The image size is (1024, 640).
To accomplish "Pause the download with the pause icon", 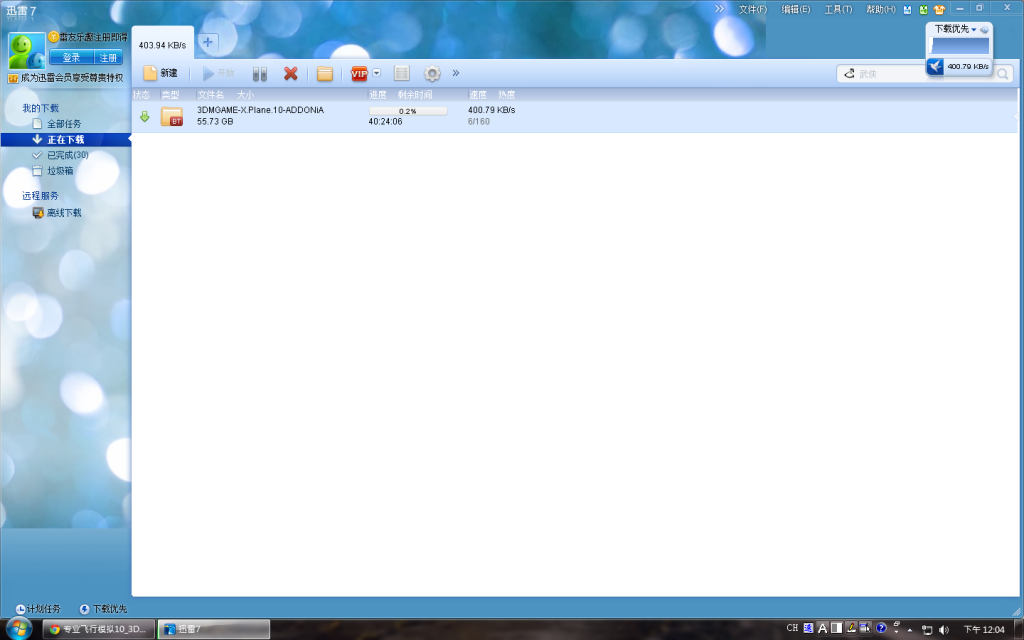I will (x=260, y=73).
